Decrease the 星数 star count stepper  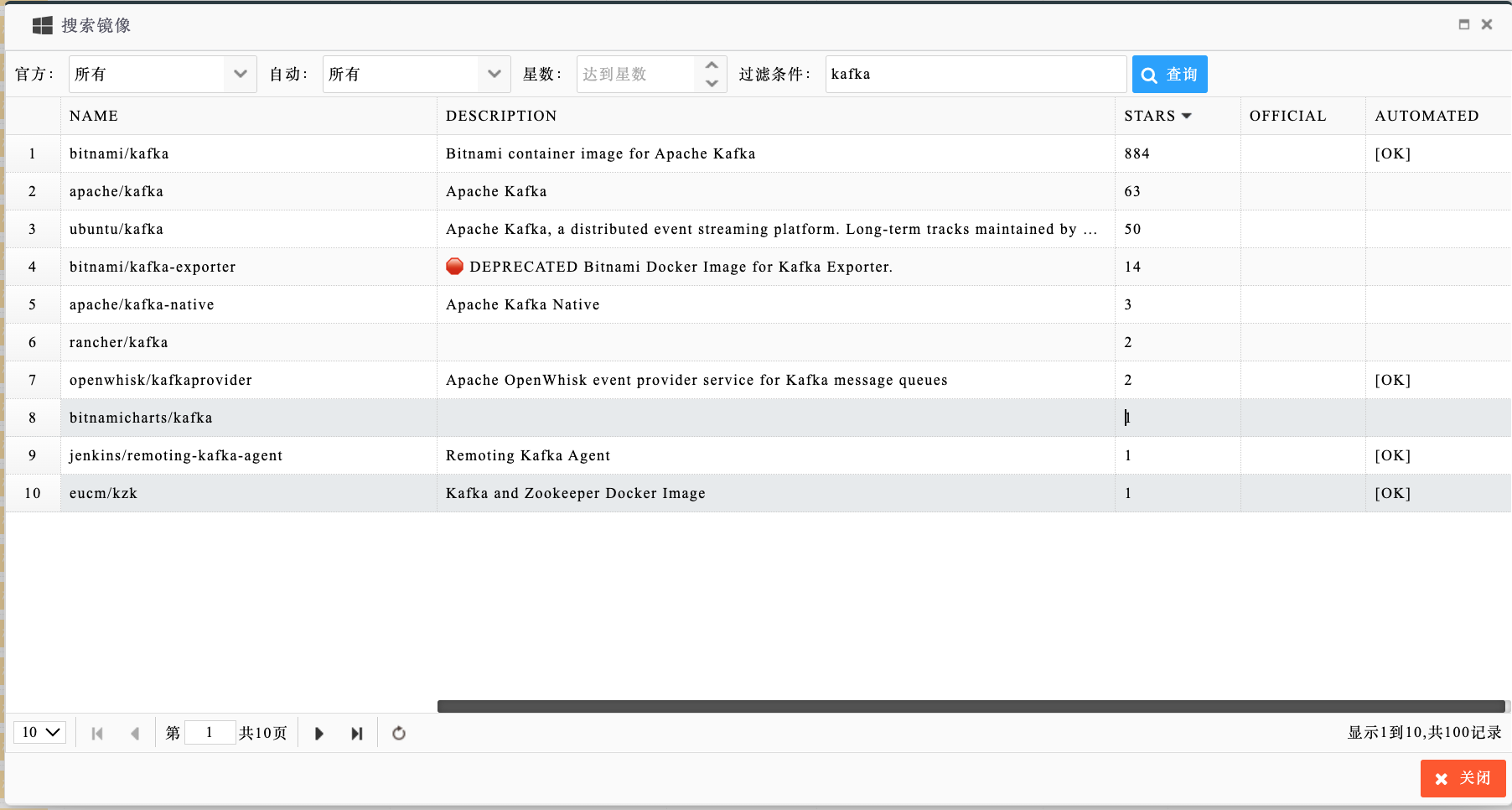[712, 83]
